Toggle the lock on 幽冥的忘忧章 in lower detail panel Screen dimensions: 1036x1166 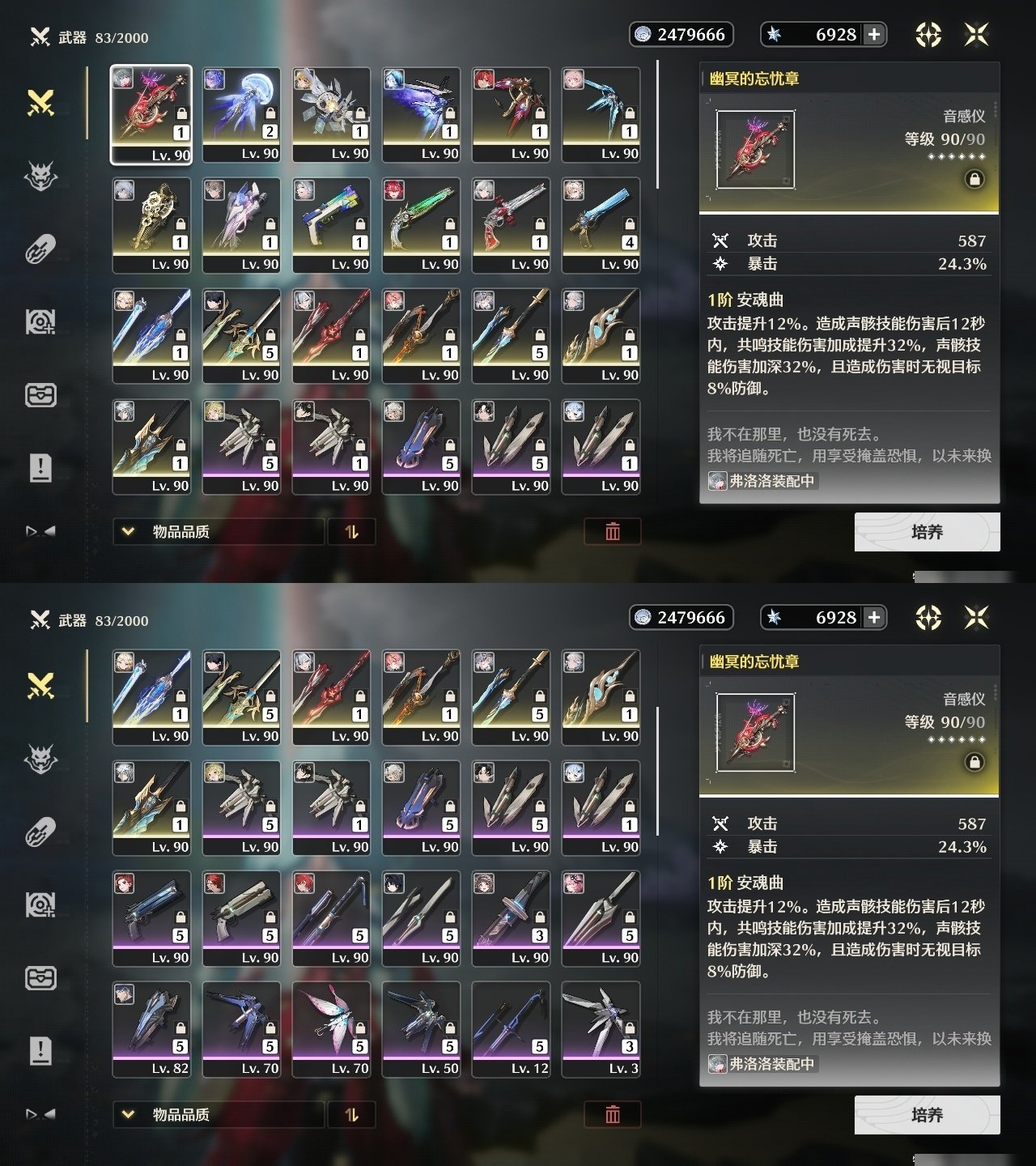[x=975, y=762]
